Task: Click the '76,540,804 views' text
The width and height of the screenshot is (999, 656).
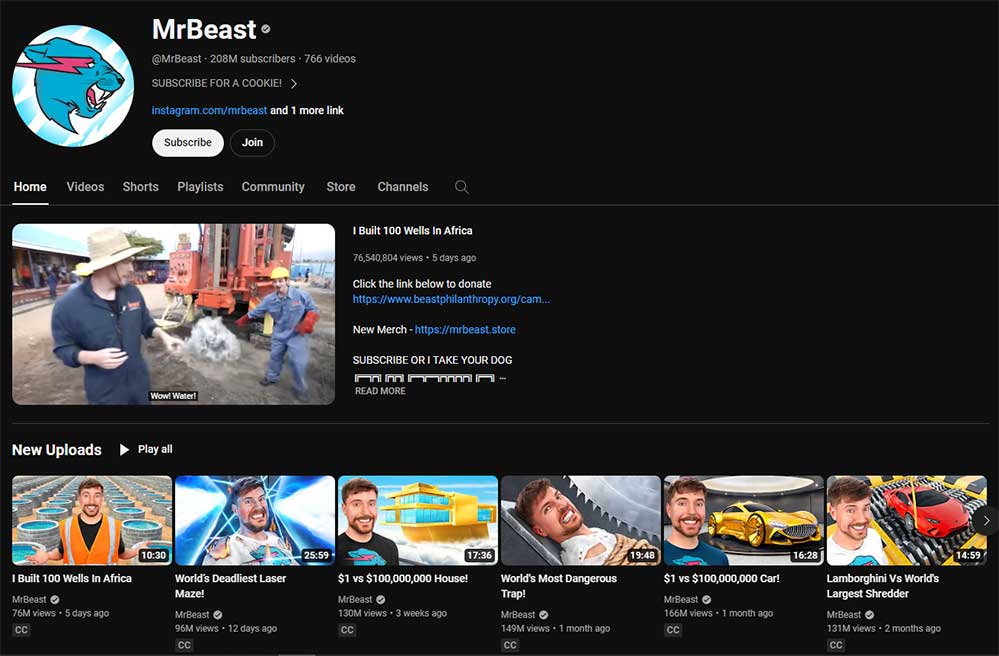Action: (x=388, y=258)
